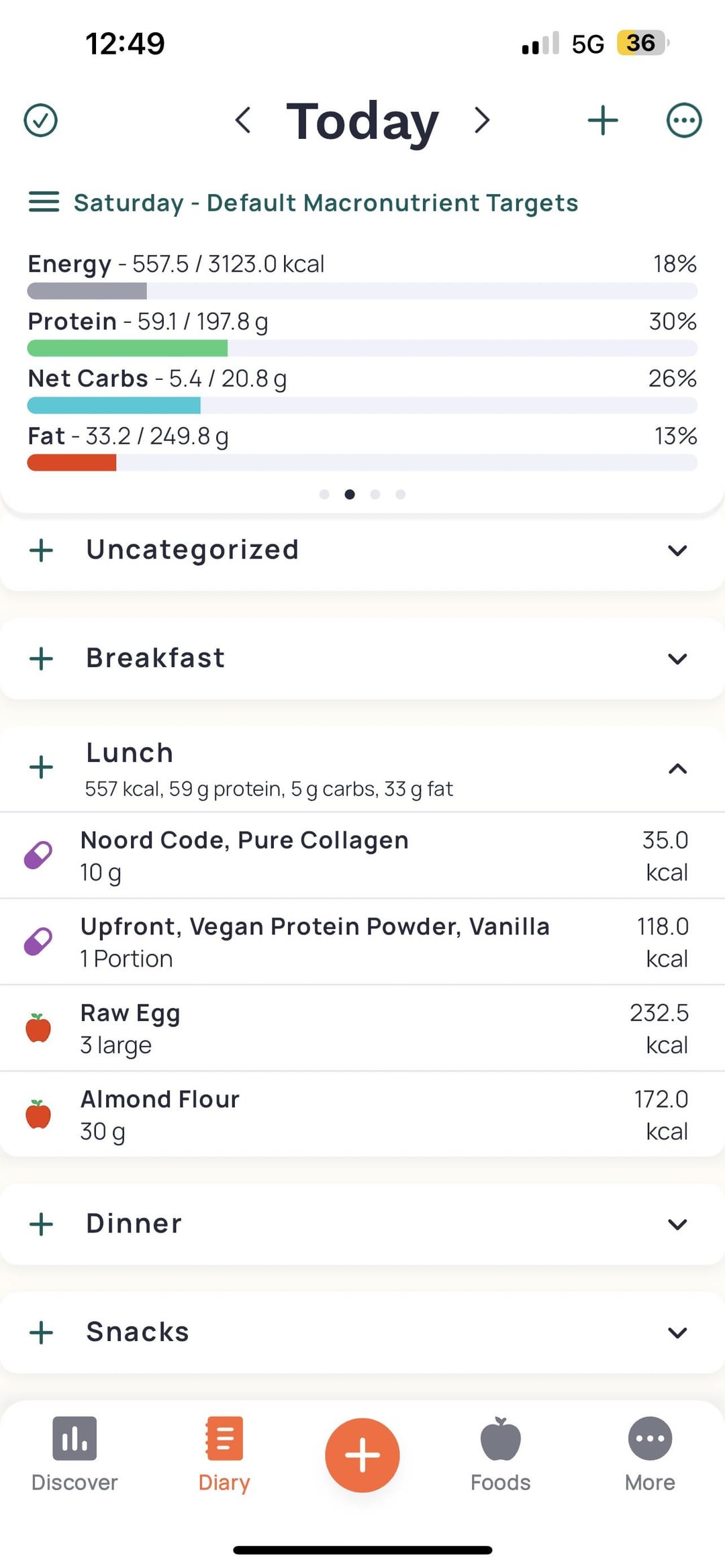Tap the orange add button in bottom bar
The width and height of the screenshot is (725, 1568).
tap(362, 1455)
